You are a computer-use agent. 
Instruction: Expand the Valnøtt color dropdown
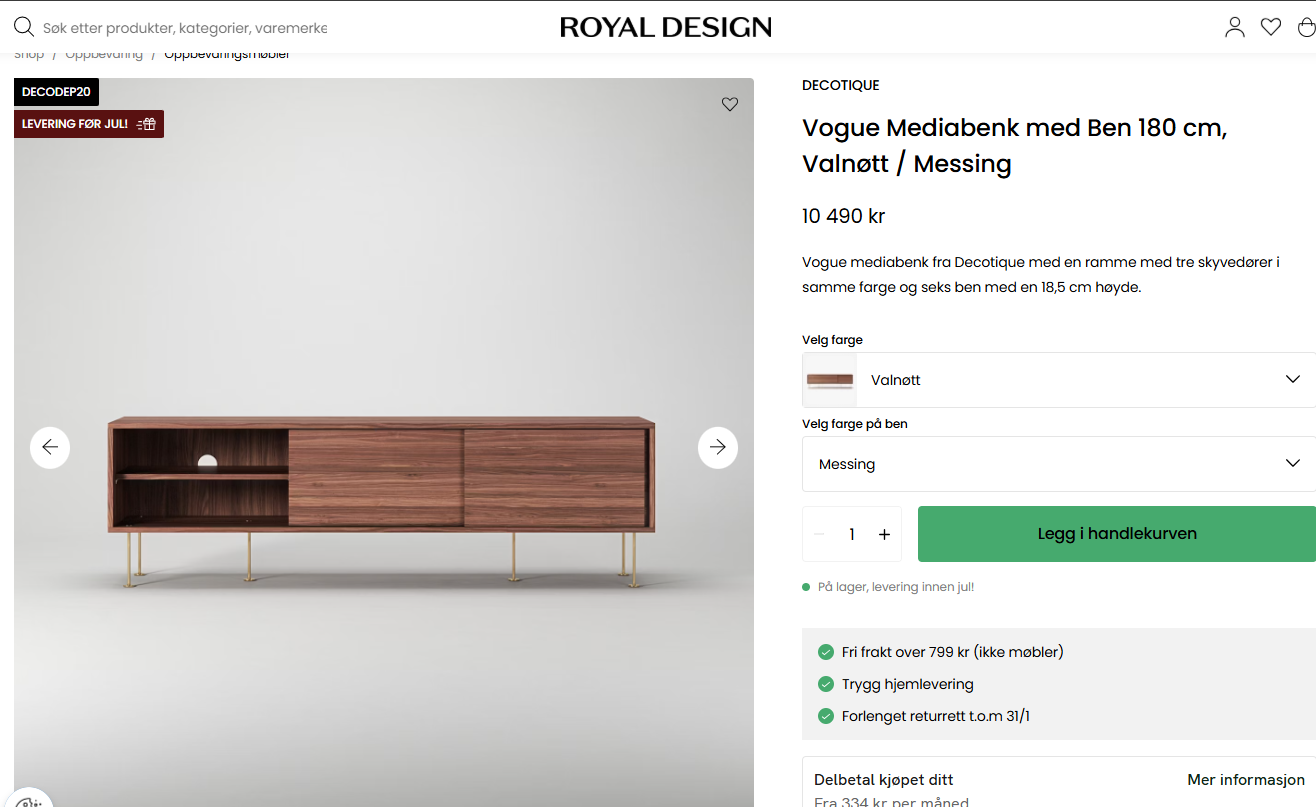(1292, 380)
